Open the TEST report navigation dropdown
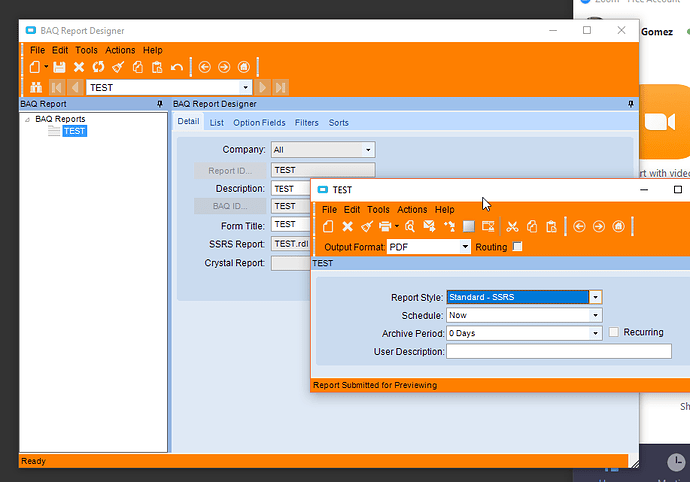The width and height of the screenshot is (690, 482). click(246, 88)
